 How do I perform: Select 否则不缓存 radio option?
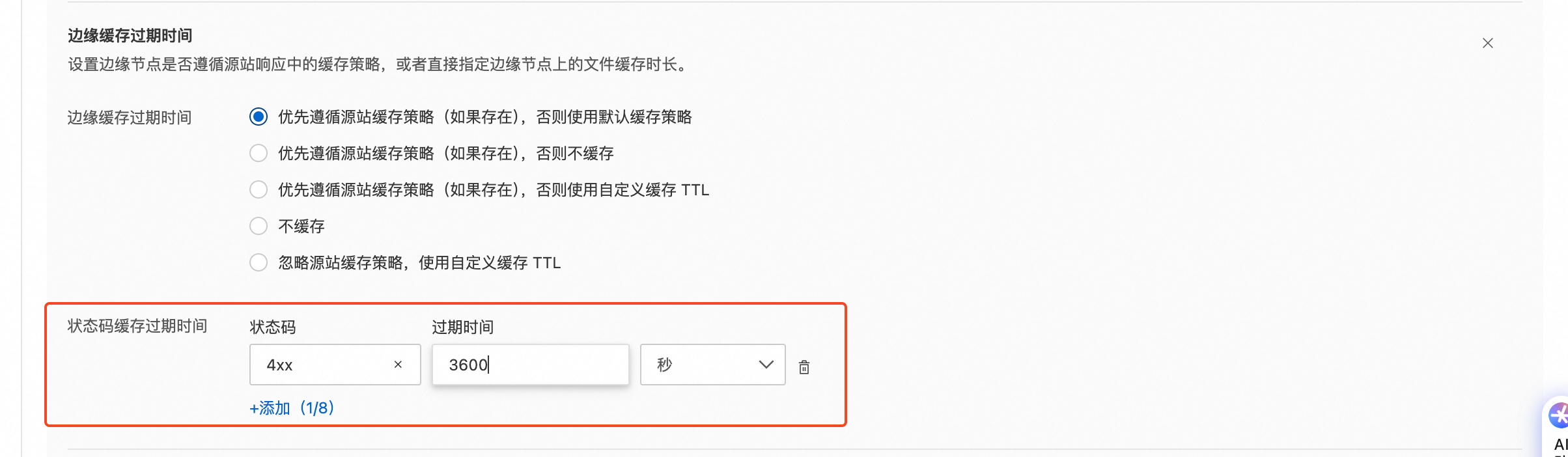coord(259,154)
